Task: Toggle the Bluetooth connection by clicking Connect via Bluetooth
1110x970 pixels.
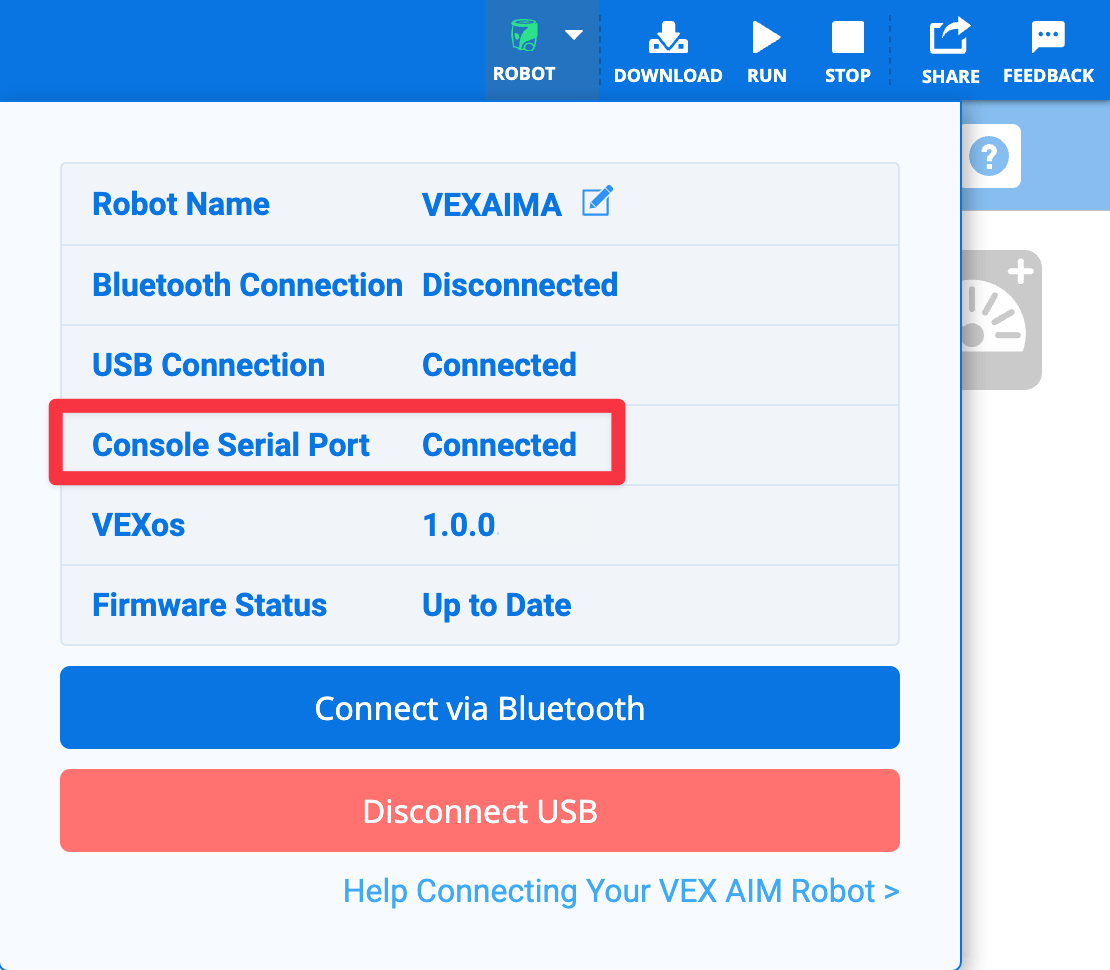Action: [x=479, y=707]
